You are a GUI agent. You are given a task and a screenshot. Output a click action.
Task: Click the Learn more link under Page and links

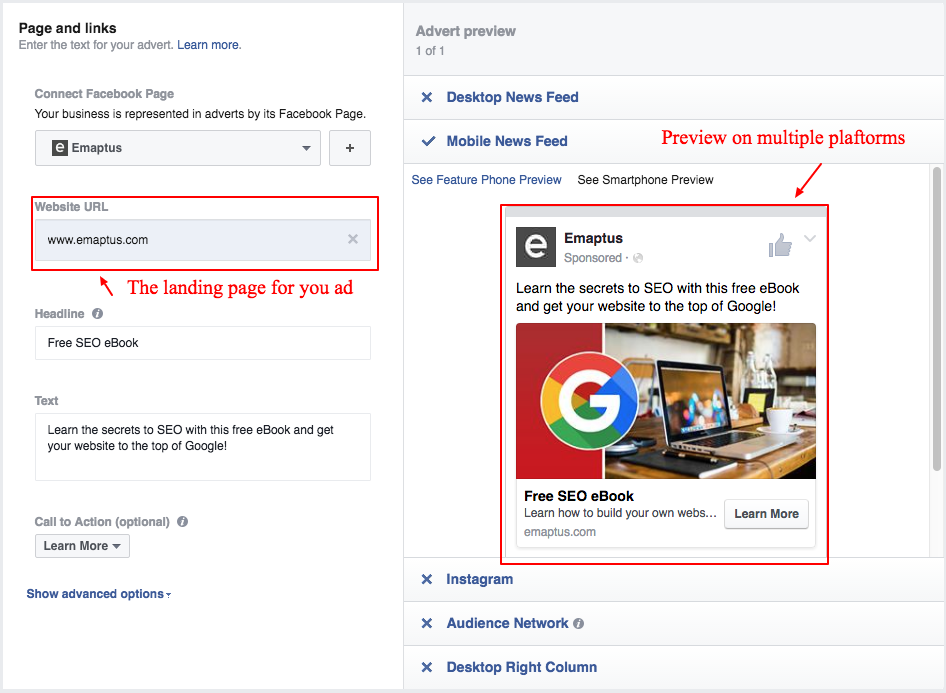[208, 45]
